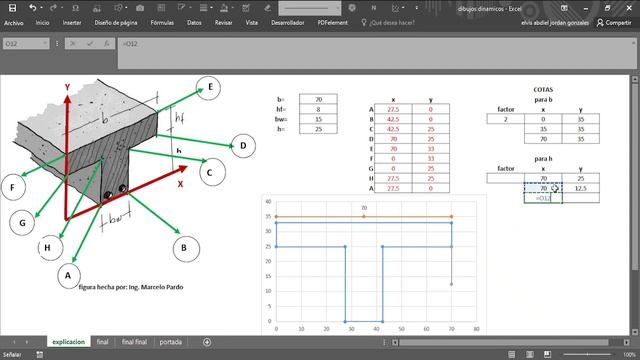
Task: Click the horizontal scrollbar right arrow
Action: coord(627,342)
